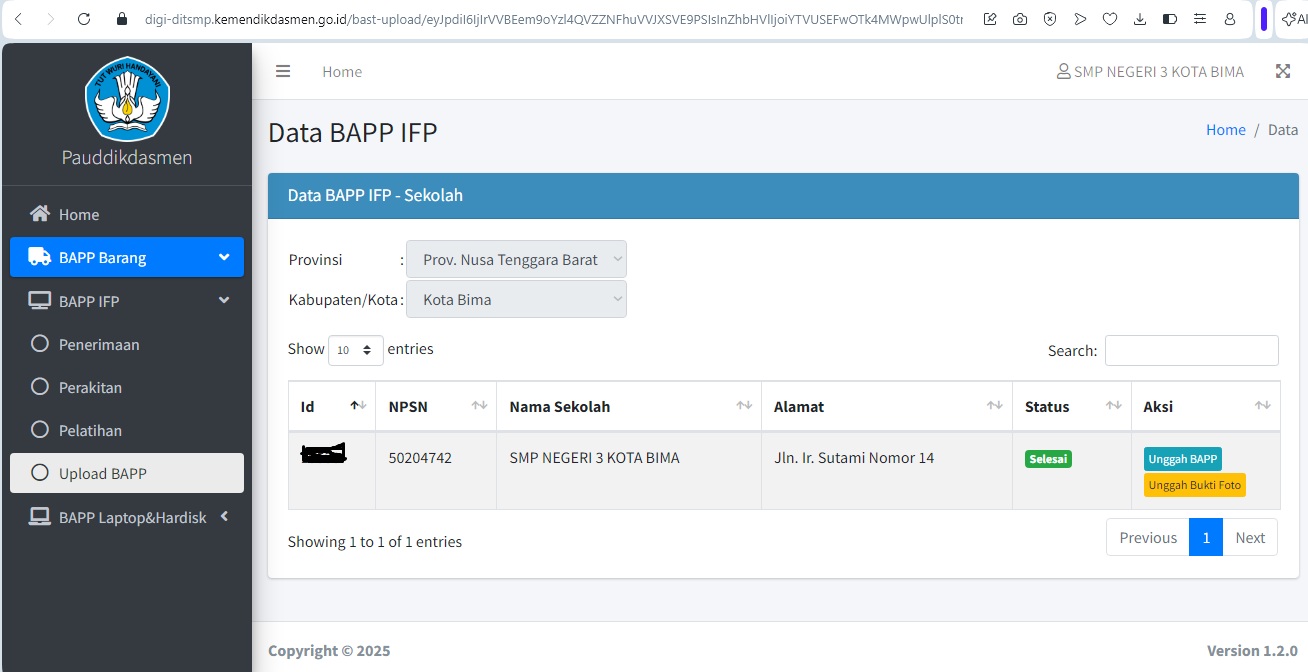Viewport: 1308px width, 672px height.
Task: Click the Unggah BAPP button
Action: point(1182,459)
